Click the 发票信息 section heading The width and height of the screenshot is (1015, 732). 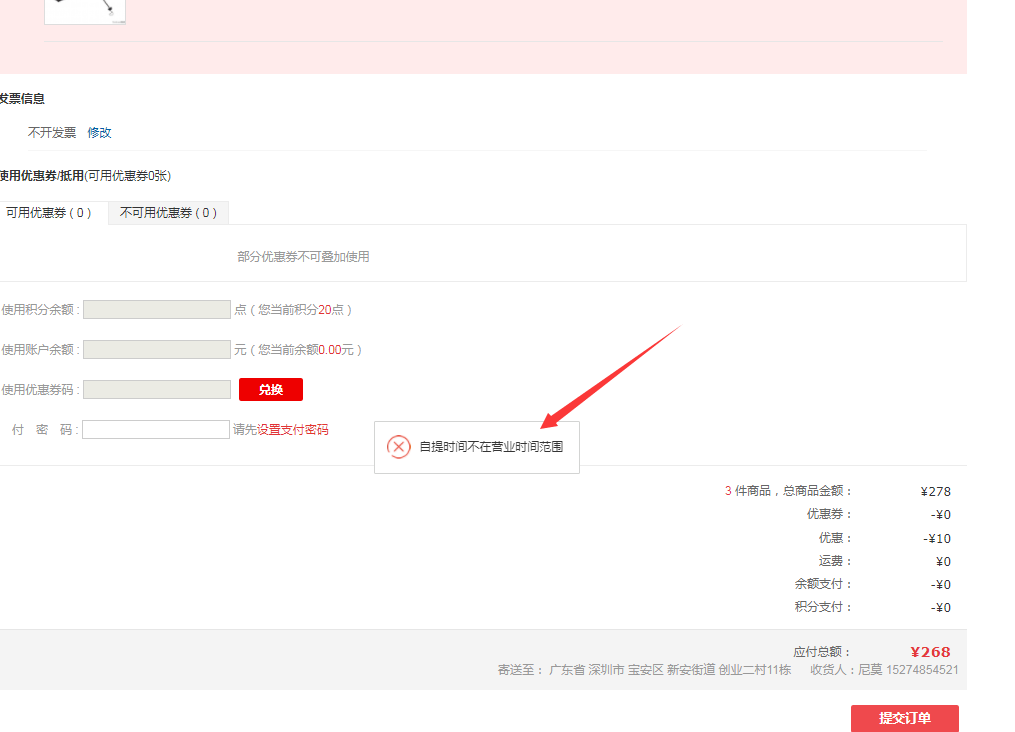coord(22,99)
